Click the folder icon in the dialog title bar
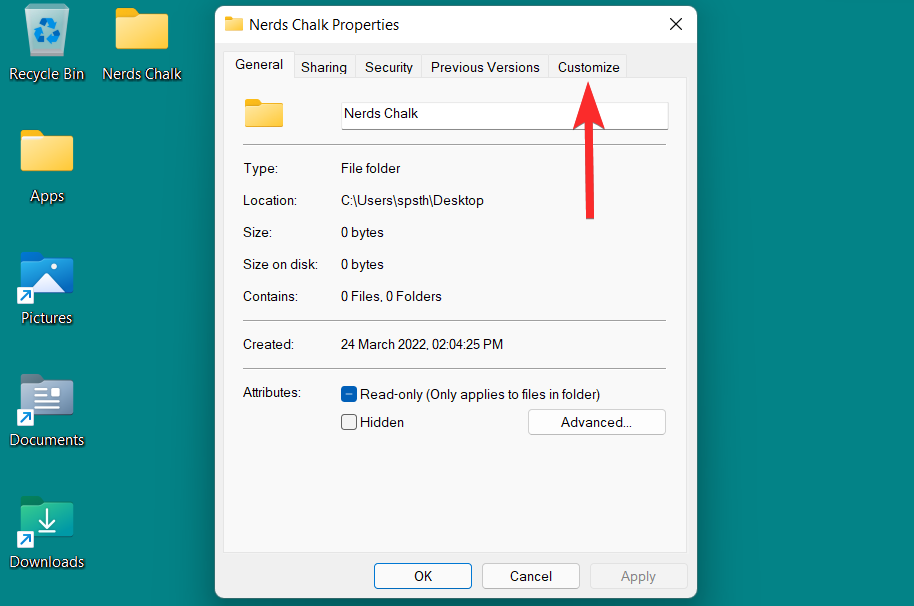914x606 pixels. click(234, 24)
